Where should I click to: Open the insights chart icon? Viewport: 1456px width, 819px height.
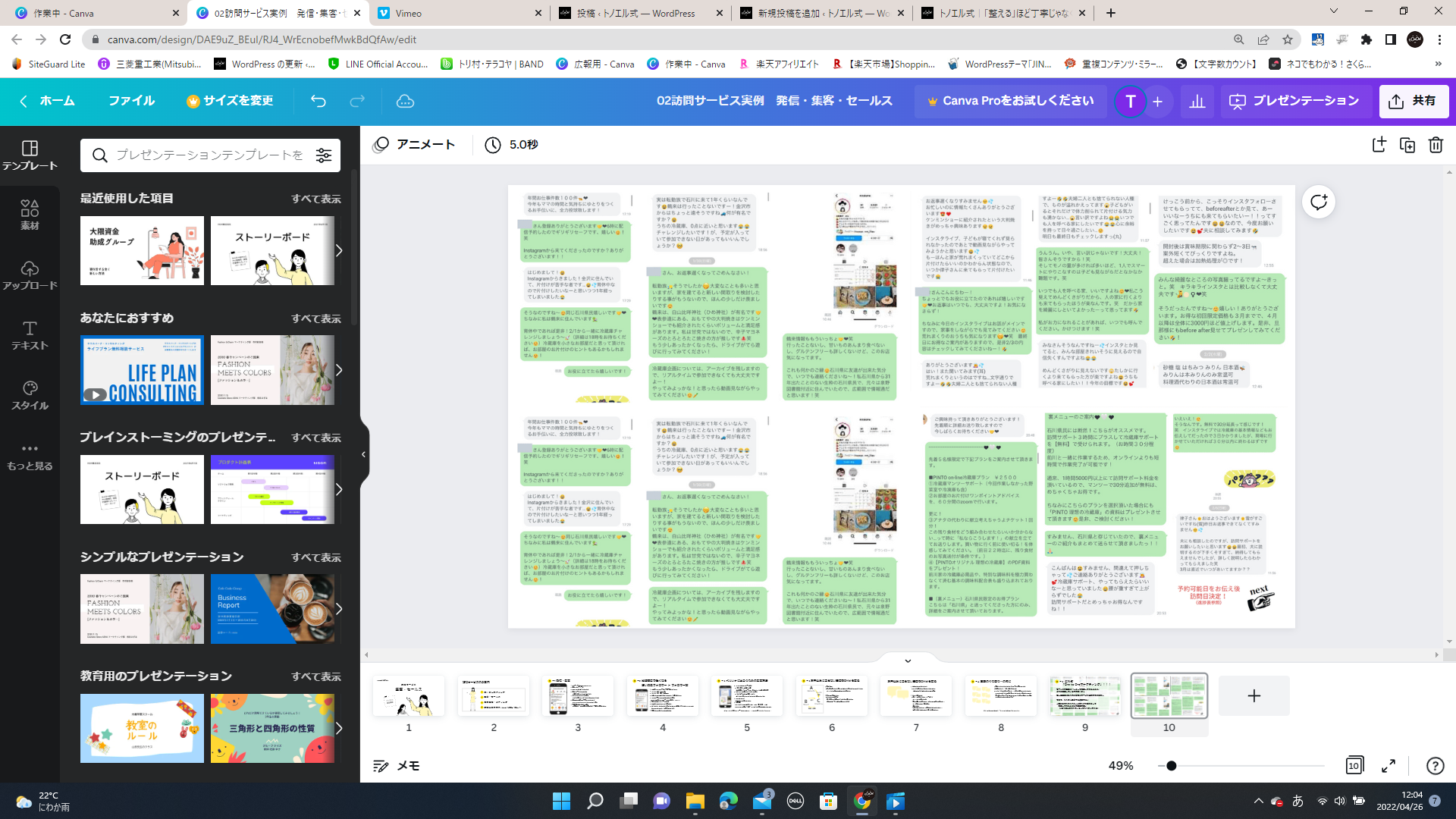click(1197, 101)
